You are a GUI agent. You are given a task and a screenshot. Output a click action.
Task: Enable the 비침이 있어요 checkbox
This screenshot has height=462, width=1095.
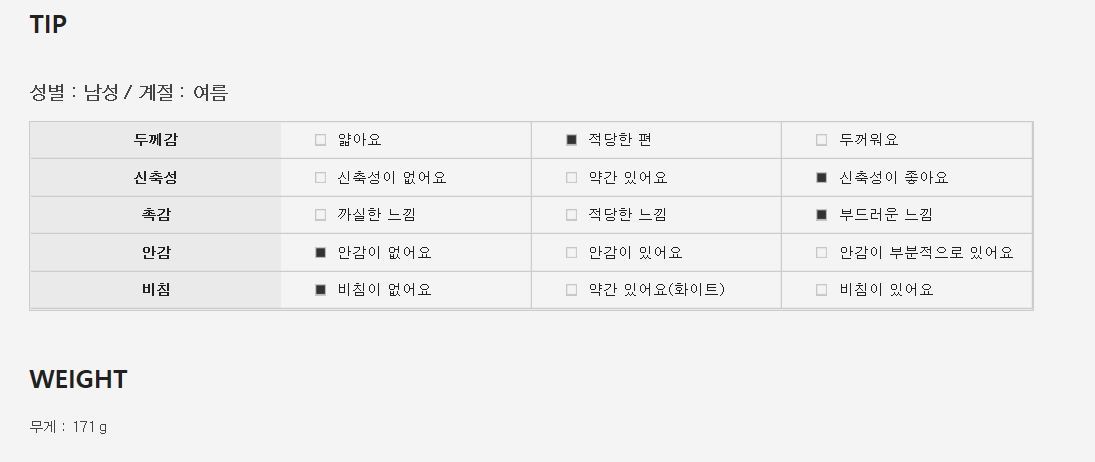pyautogui.click(x=822, y=290)
